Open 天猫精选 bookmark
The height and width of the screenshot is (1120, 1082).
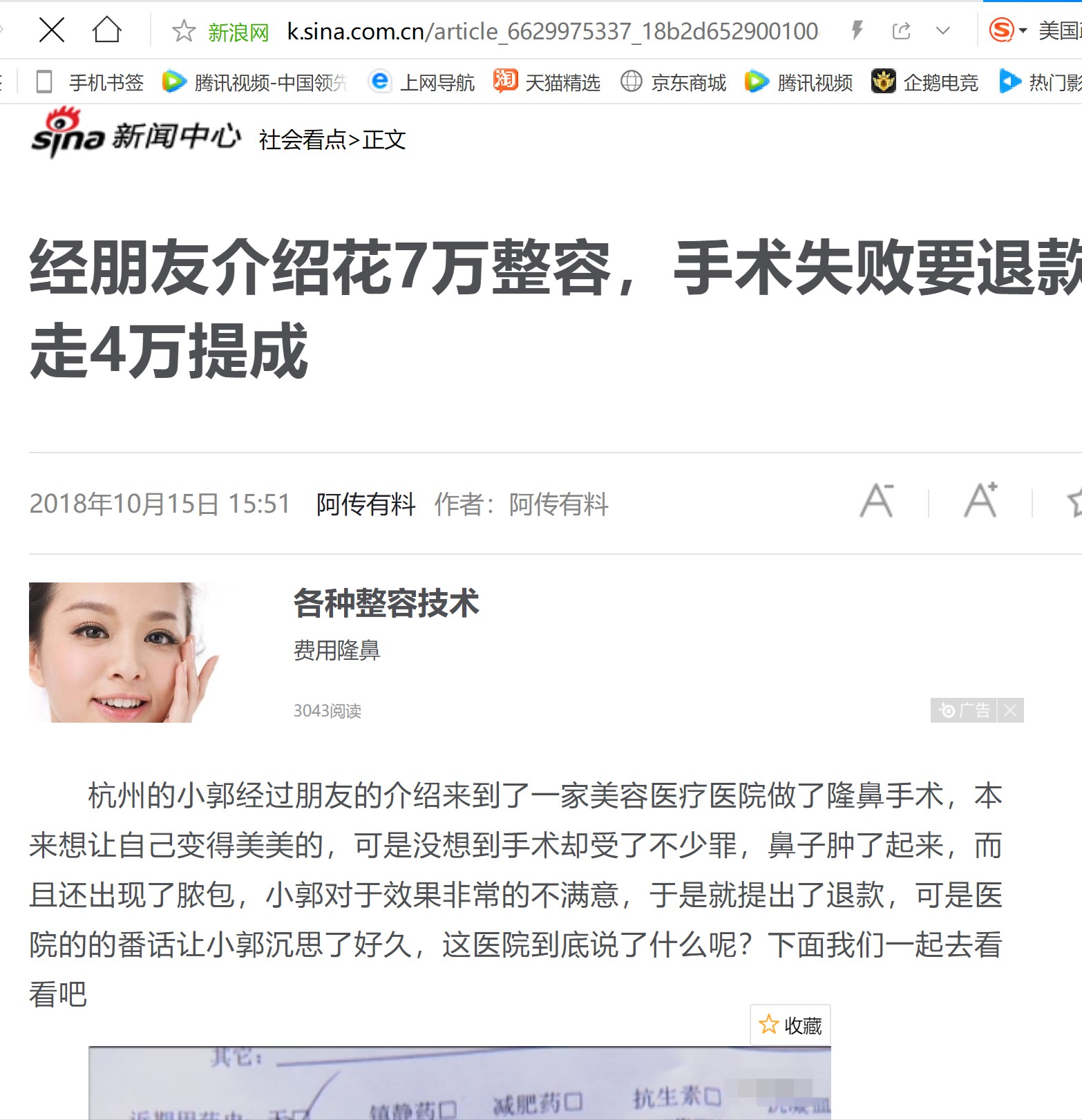(x=547, y=82)
